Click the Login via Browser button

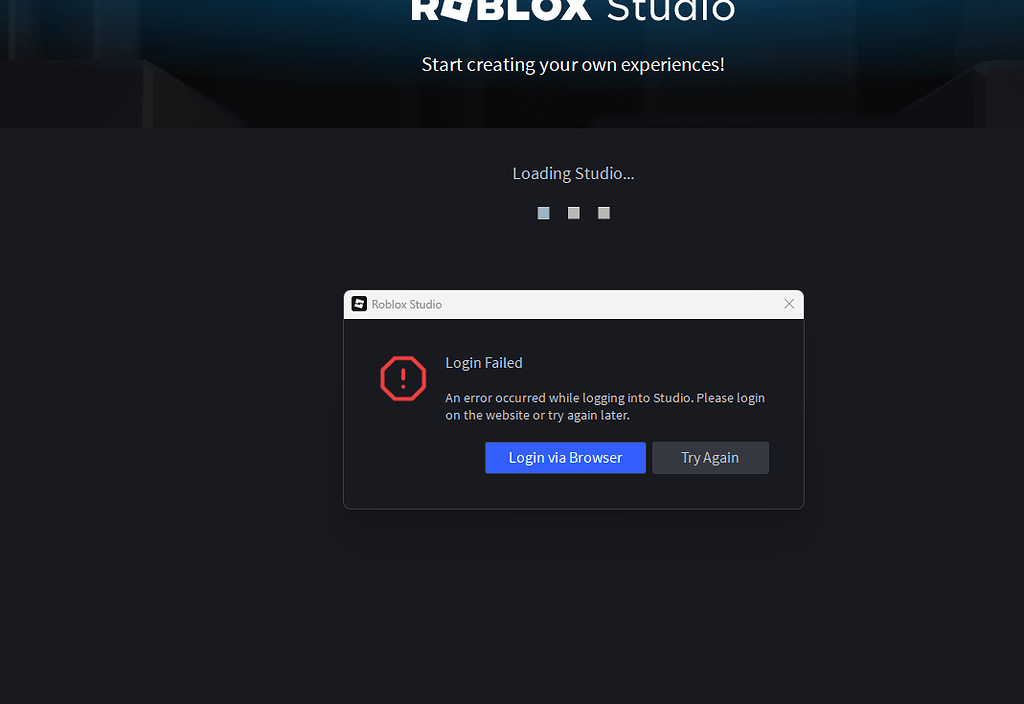pyautogui.click(x=565, y=458)
